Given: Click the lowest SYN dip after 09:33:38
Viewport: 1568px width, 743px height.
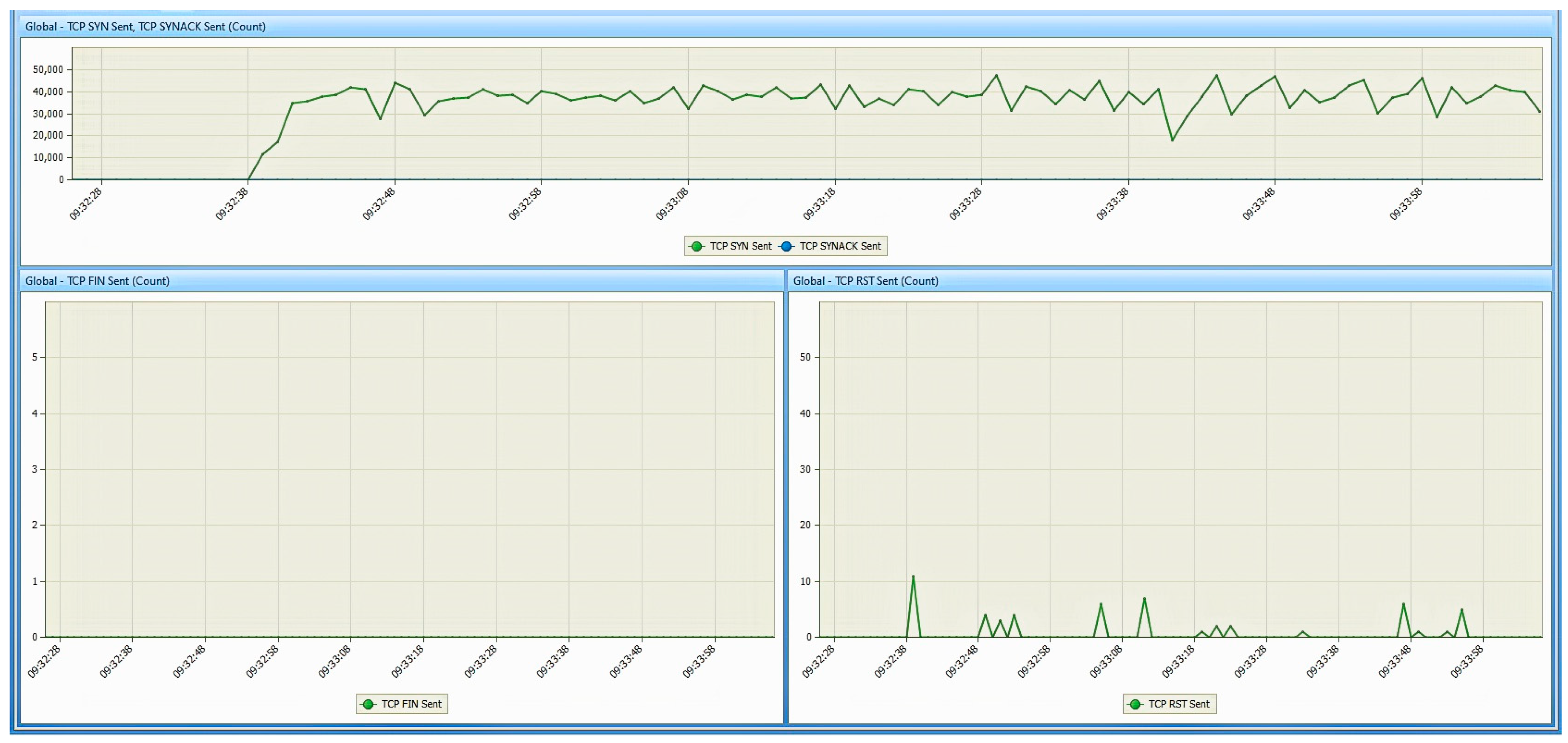Looking at the screenshot, I should (x=1172, y=140).
